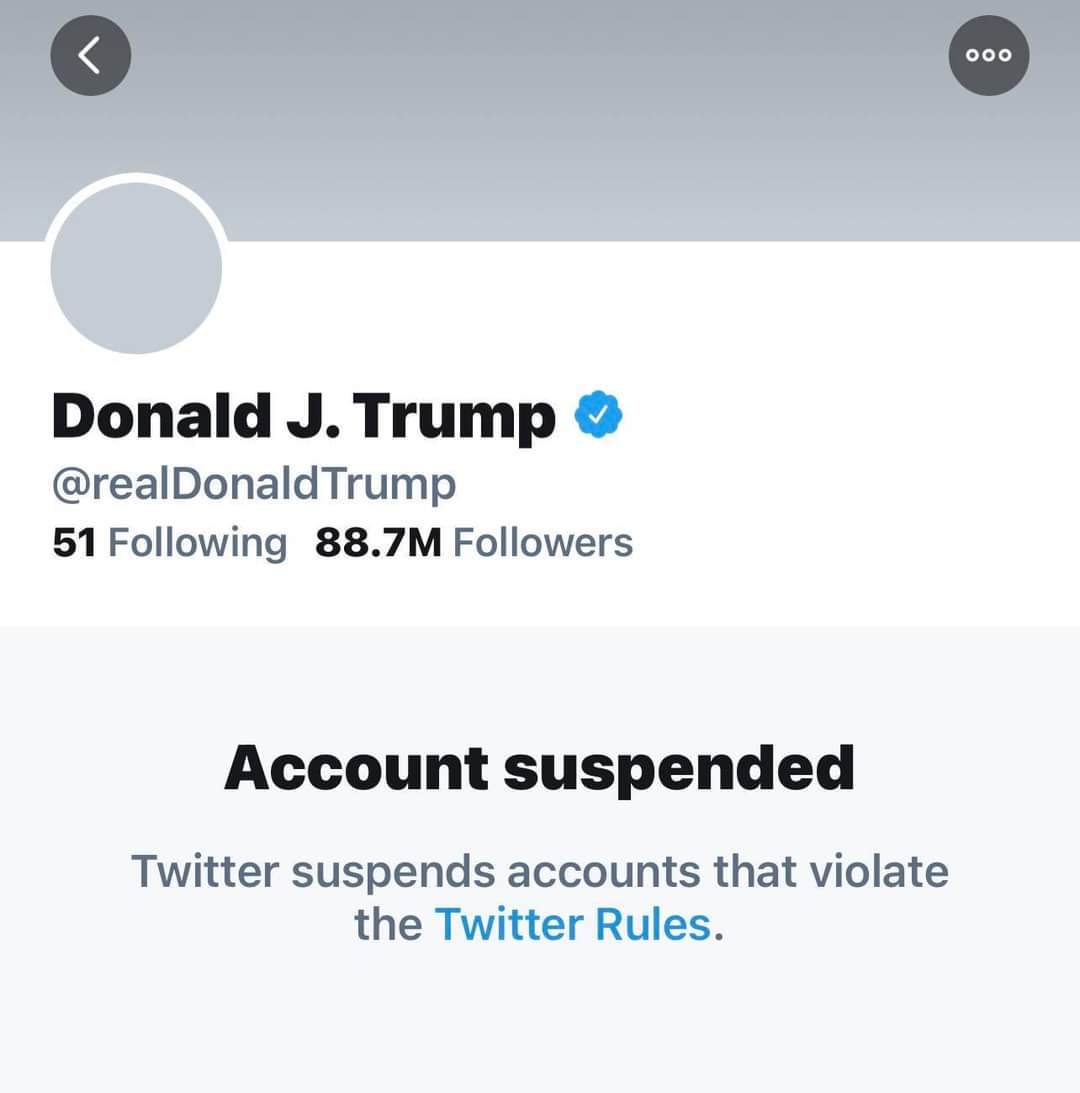Click the @realDonaldTrump handle
Image resolution: width=1080 pixels, height=1093 pixels.
point(254,485)
